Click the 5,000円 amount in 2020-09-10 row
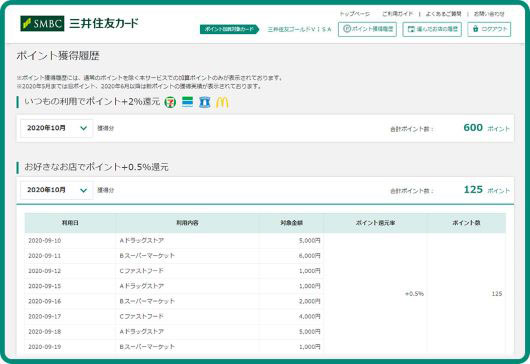 click(310, 241)
